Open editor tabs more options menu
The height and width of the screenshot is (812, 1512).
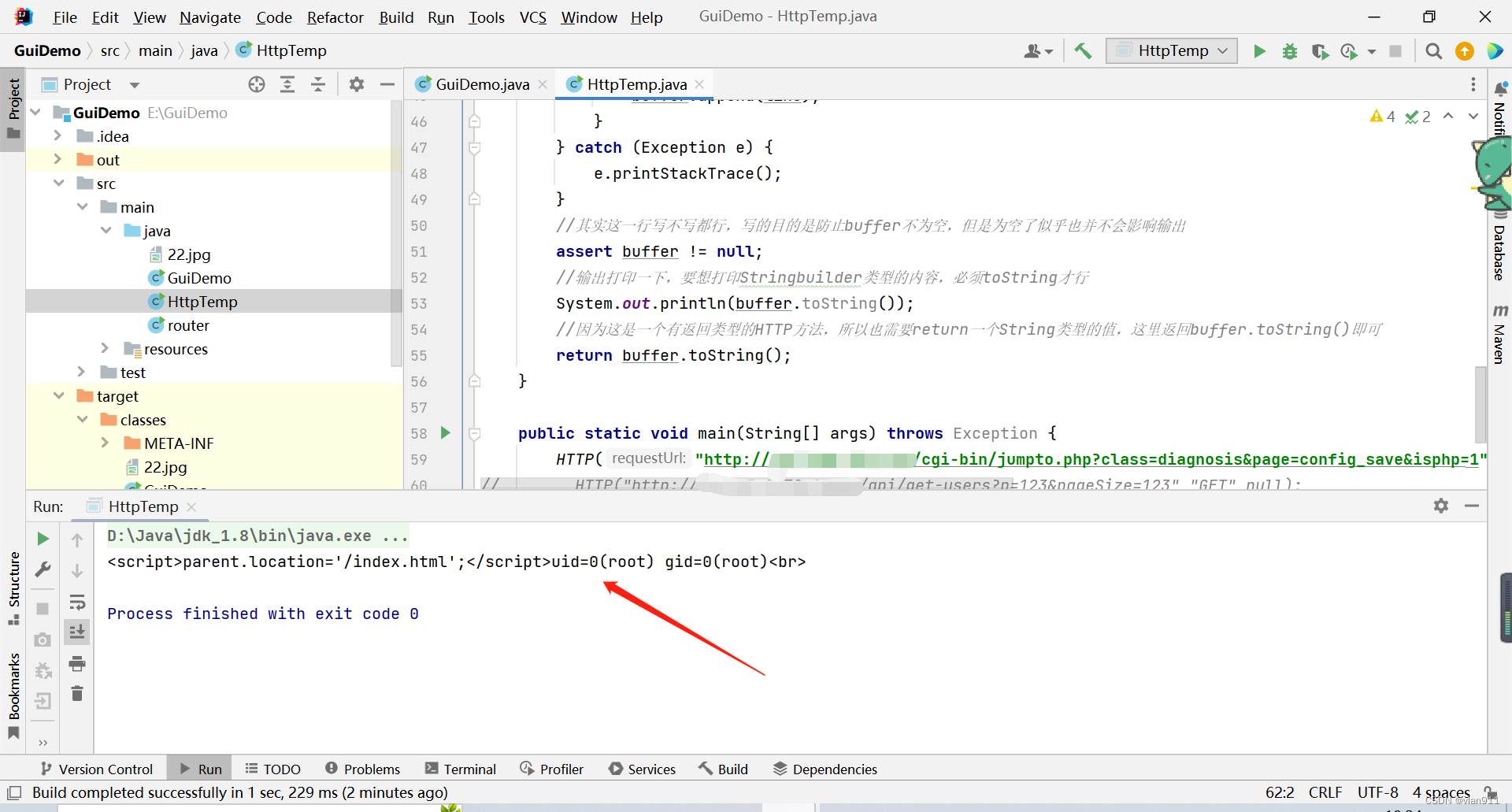(x=1473, y=84)
